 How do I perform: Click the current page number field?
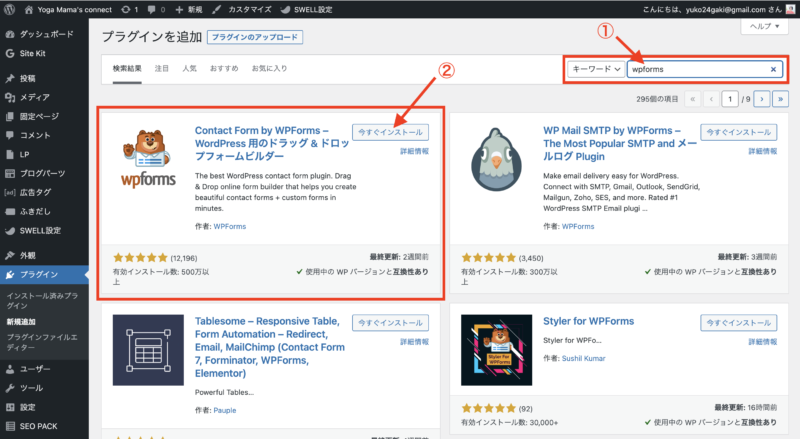click(x=730, y=99)
